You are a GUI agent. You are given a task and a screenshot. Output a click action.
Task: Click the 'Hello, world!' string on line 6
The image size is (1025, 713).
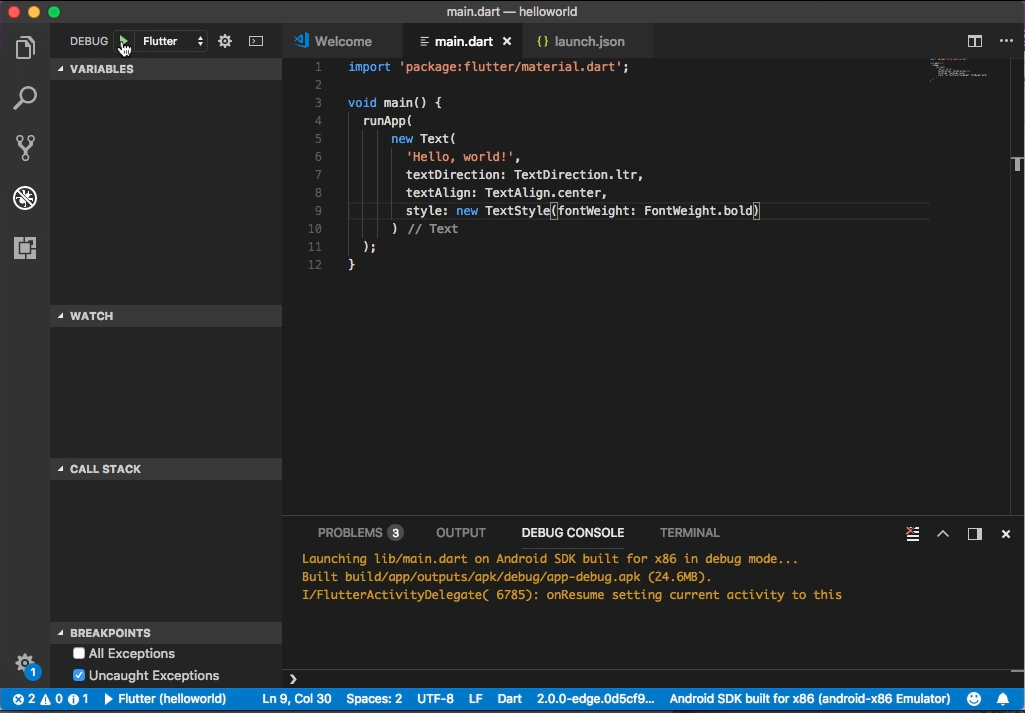pyautogui.click(x=460, y=157)
